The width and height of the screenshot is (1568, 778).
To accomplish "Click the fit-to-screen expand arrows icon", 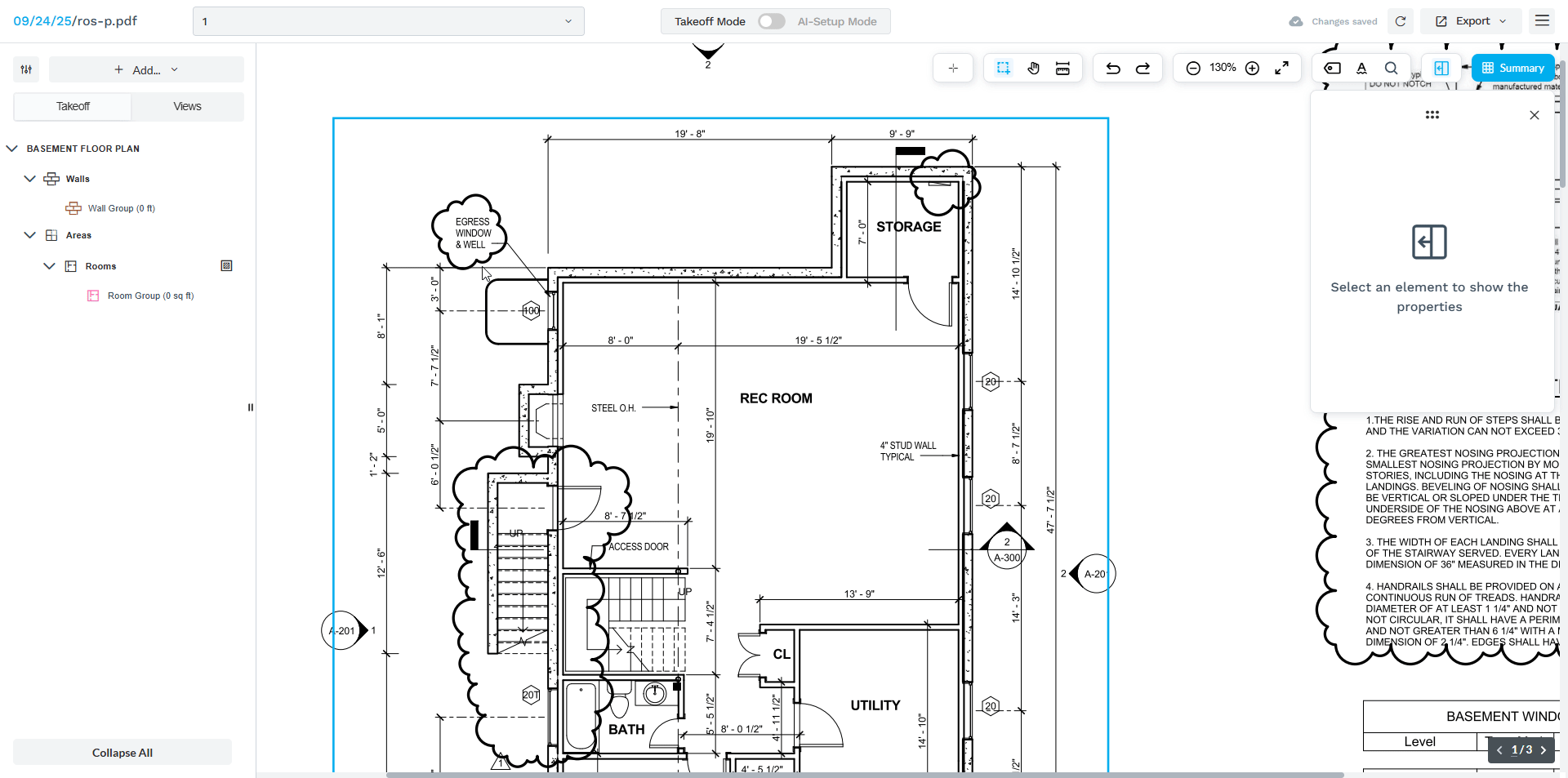I will pyautogui.click(x=1282, y=69).
